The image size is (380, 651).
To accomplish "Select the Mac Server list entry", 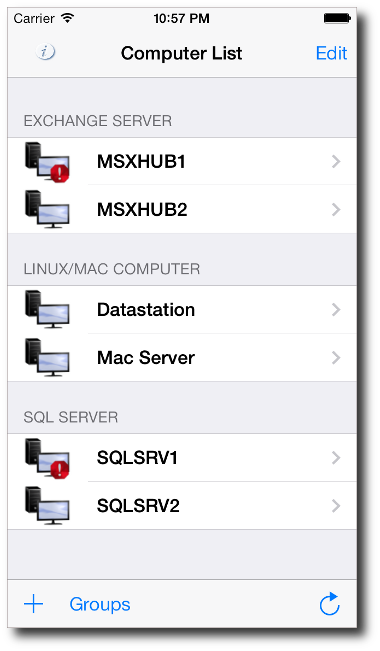I will tap(182, 357).
